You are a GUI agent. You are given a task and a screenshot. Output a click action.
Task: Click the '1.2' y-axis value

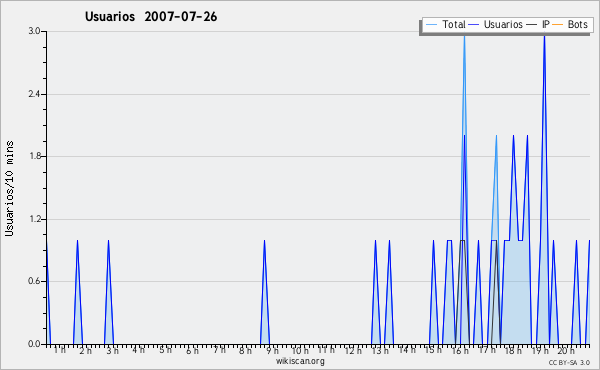click(x=34, y=219)
